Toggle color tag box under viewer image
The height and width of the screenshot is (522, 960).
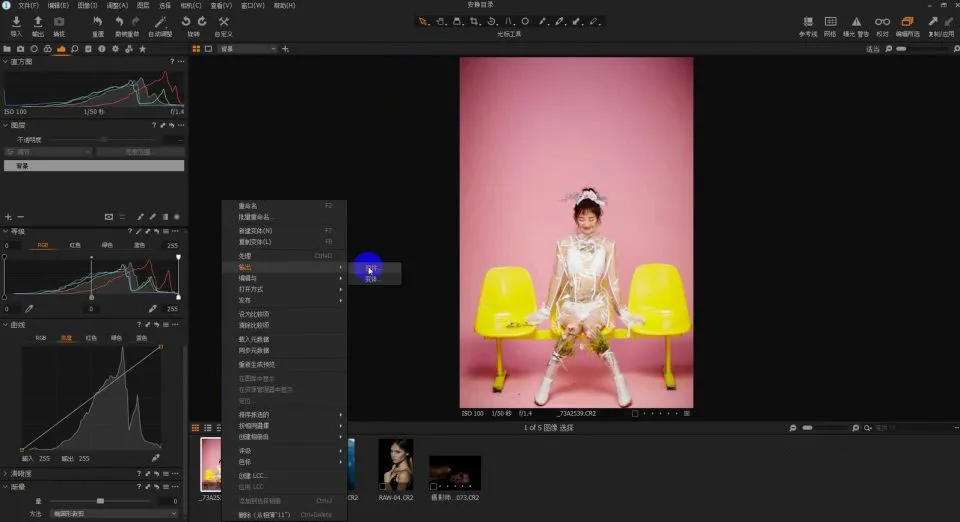coord(635,414)
